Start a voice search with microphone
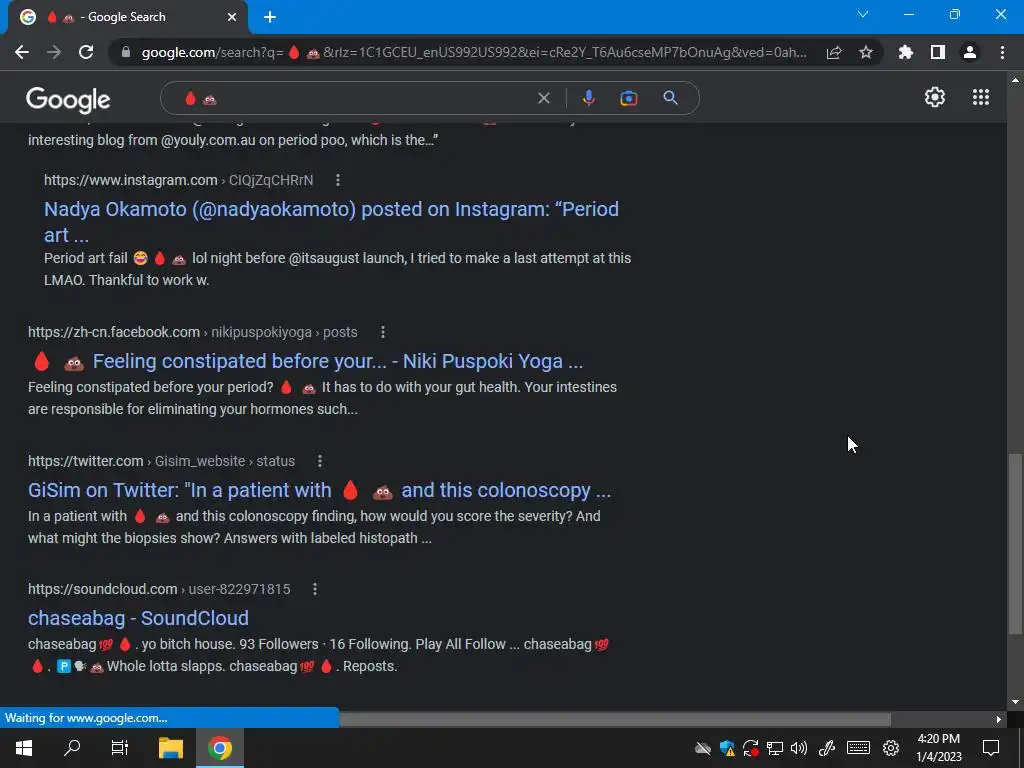The width and height of the screenshot is (1024, 768). pos(588,98)
